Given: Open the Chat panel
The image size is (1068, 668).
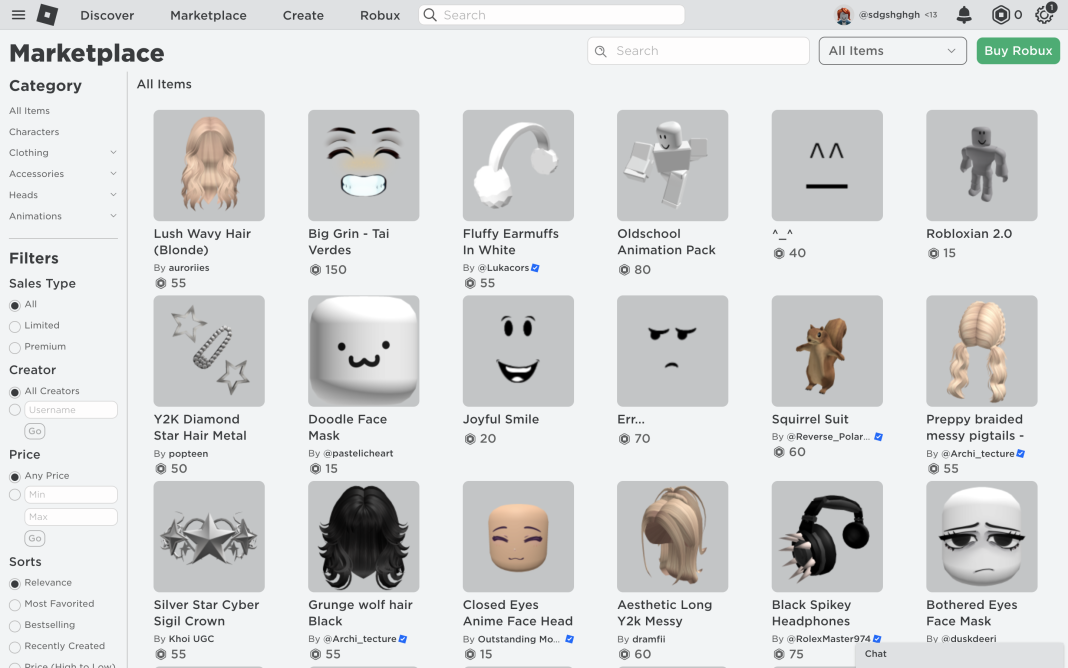Looking at the screenshot, I should [x=959, y=654].
